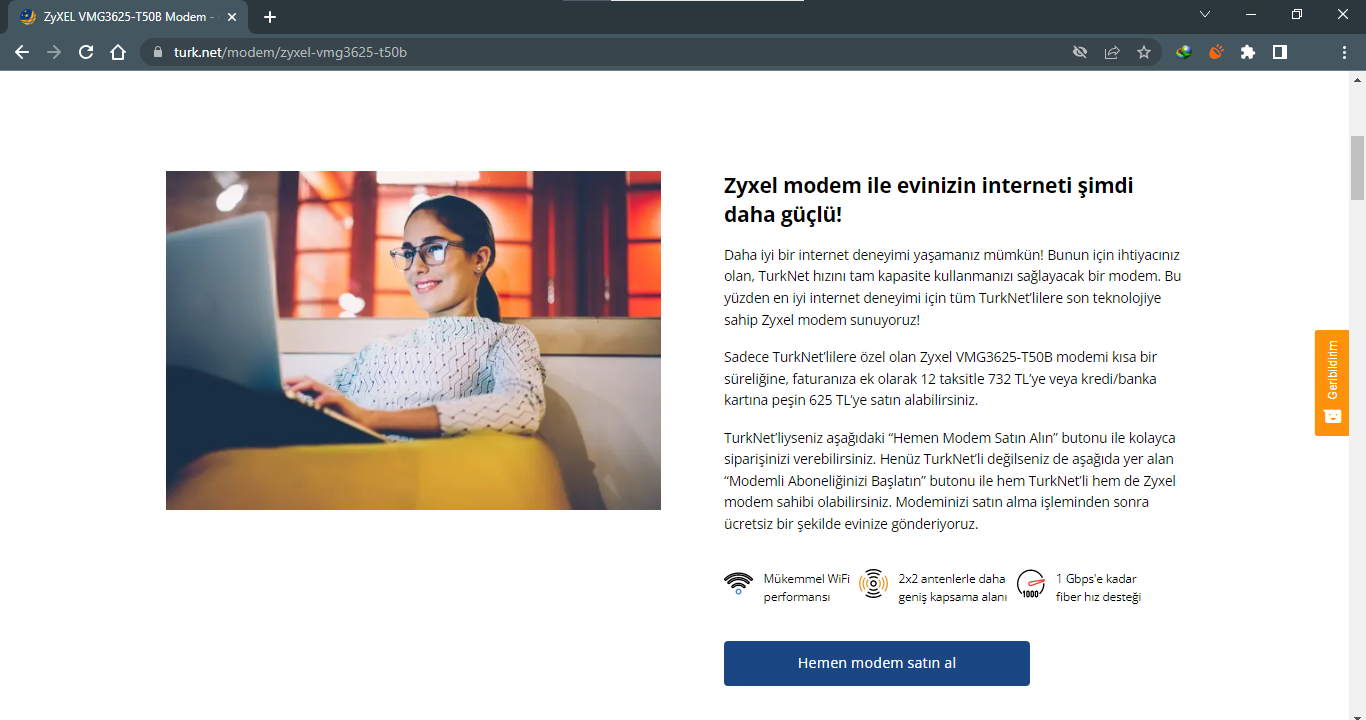Toggle the browser side panel icon

coord(1280,52)
